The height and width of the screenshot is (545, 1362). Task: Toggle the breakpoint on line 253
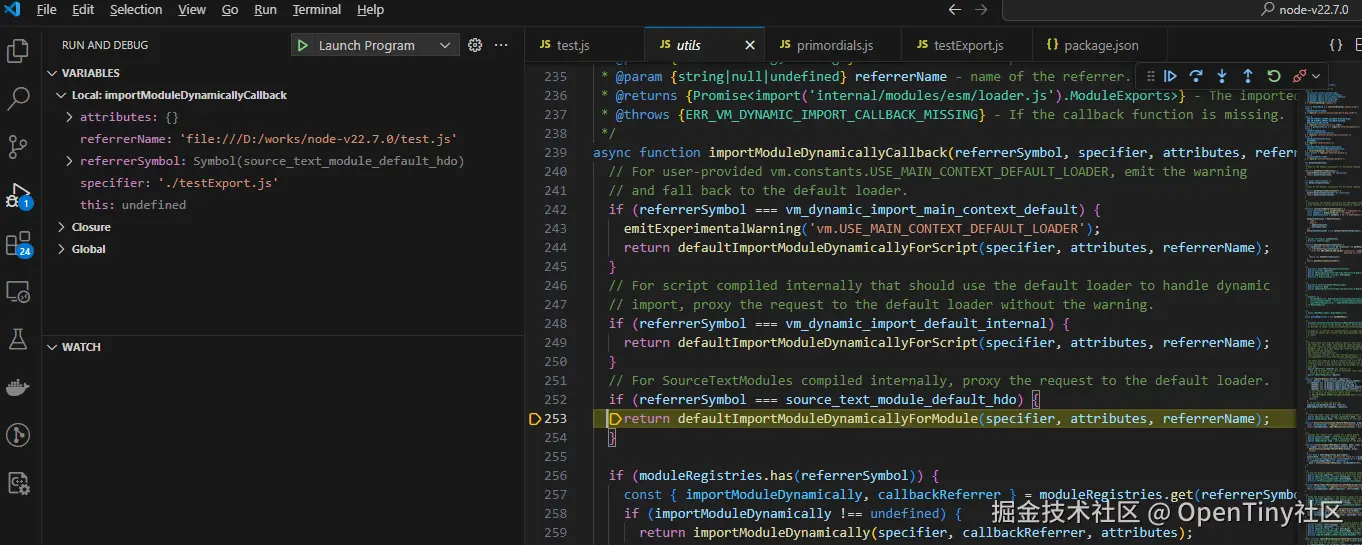coord(535,419)
